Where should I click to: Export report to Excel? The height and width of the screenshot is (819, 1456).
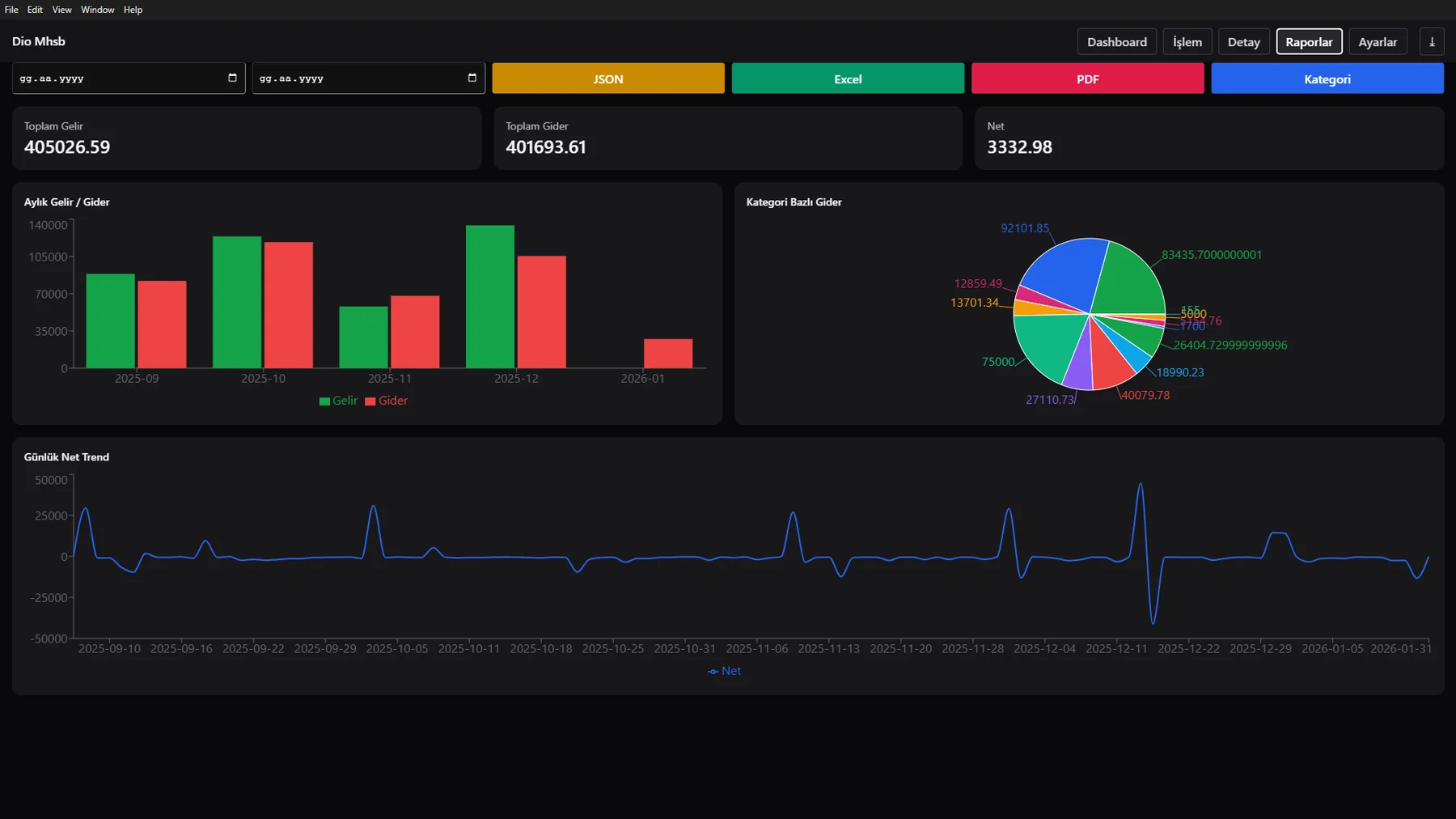[848, 79]
